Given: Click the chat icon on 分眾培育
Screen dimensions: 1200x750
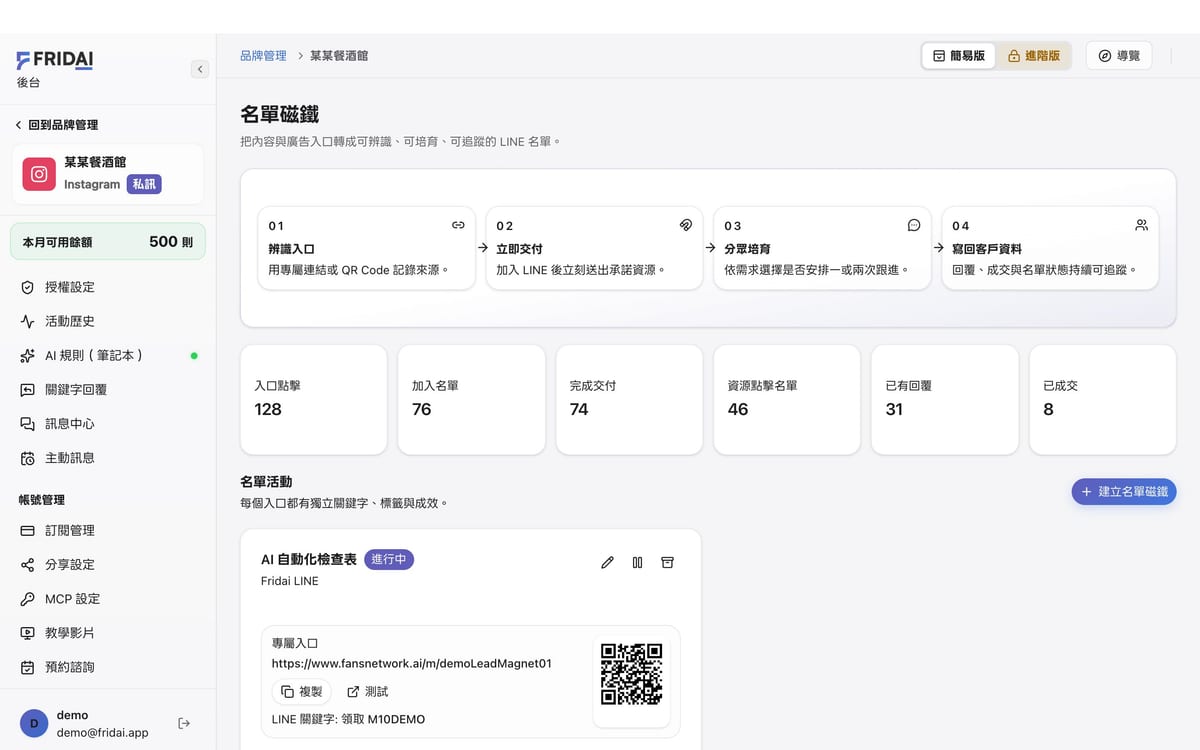Looking at the screenshot, I should 914,225.
